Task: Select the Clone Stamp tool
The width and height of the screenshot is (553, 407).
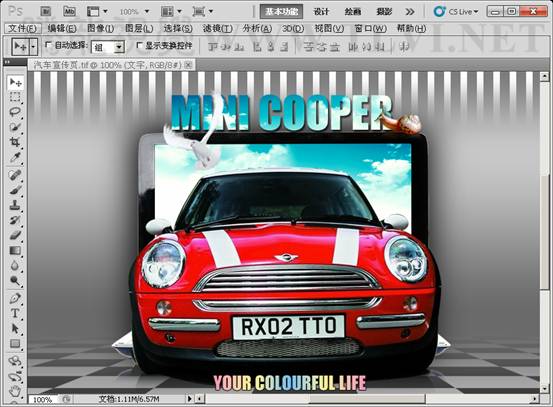Action: coord(15,205)
